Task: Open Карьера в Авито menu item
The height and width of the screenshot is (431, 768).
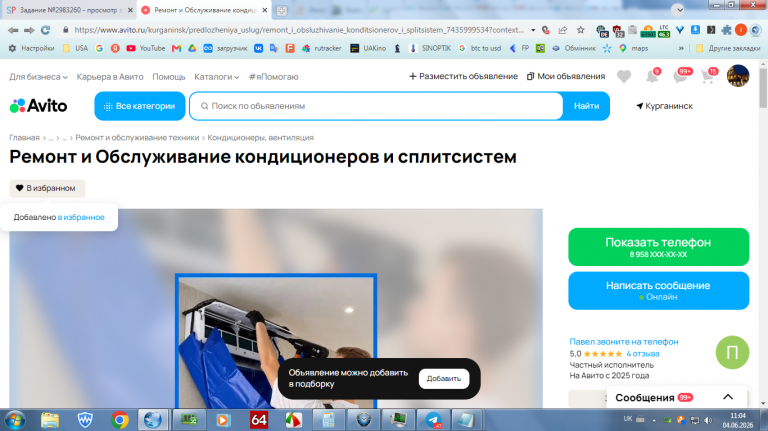Action: (110, 77)
